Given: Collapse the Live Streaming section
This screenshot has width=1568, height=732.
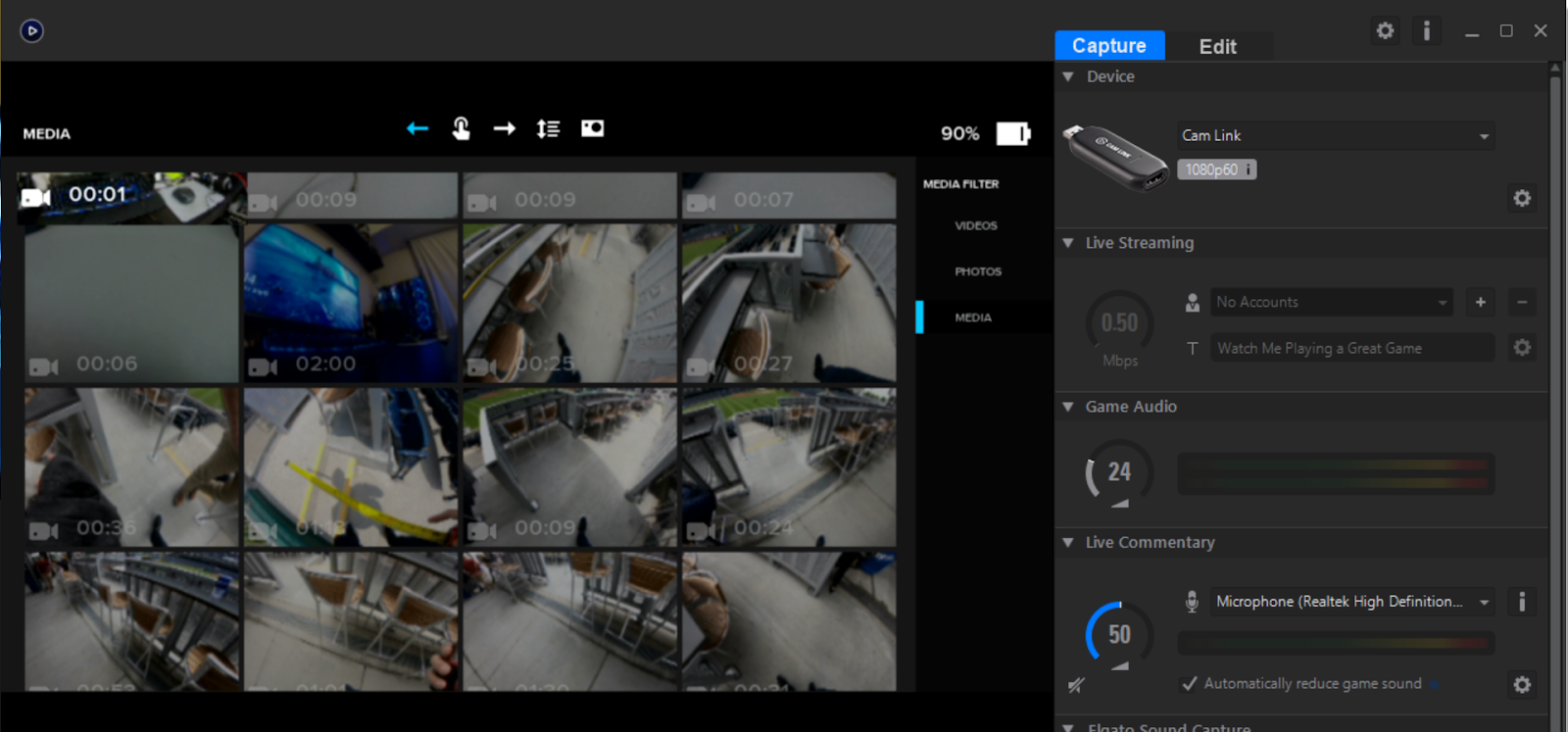Looking at the screenshot, I should pyautogui.click(x=1068, y=243).
